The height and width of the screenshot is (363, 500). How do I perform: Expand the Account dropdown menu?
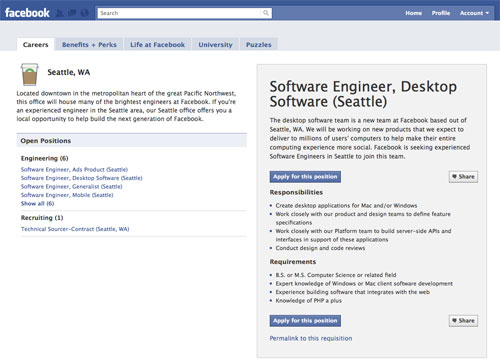474,13
